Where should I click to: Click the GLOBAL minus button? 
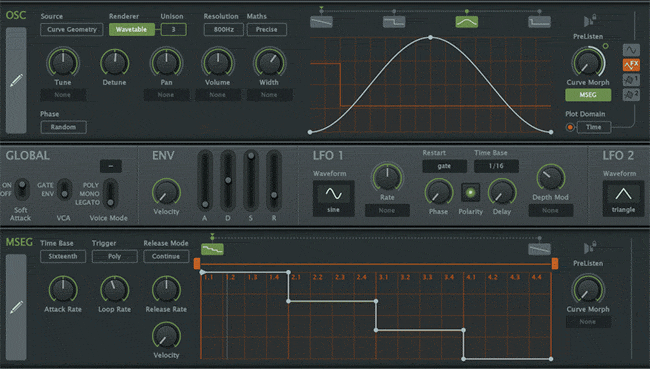click(111, 166)
